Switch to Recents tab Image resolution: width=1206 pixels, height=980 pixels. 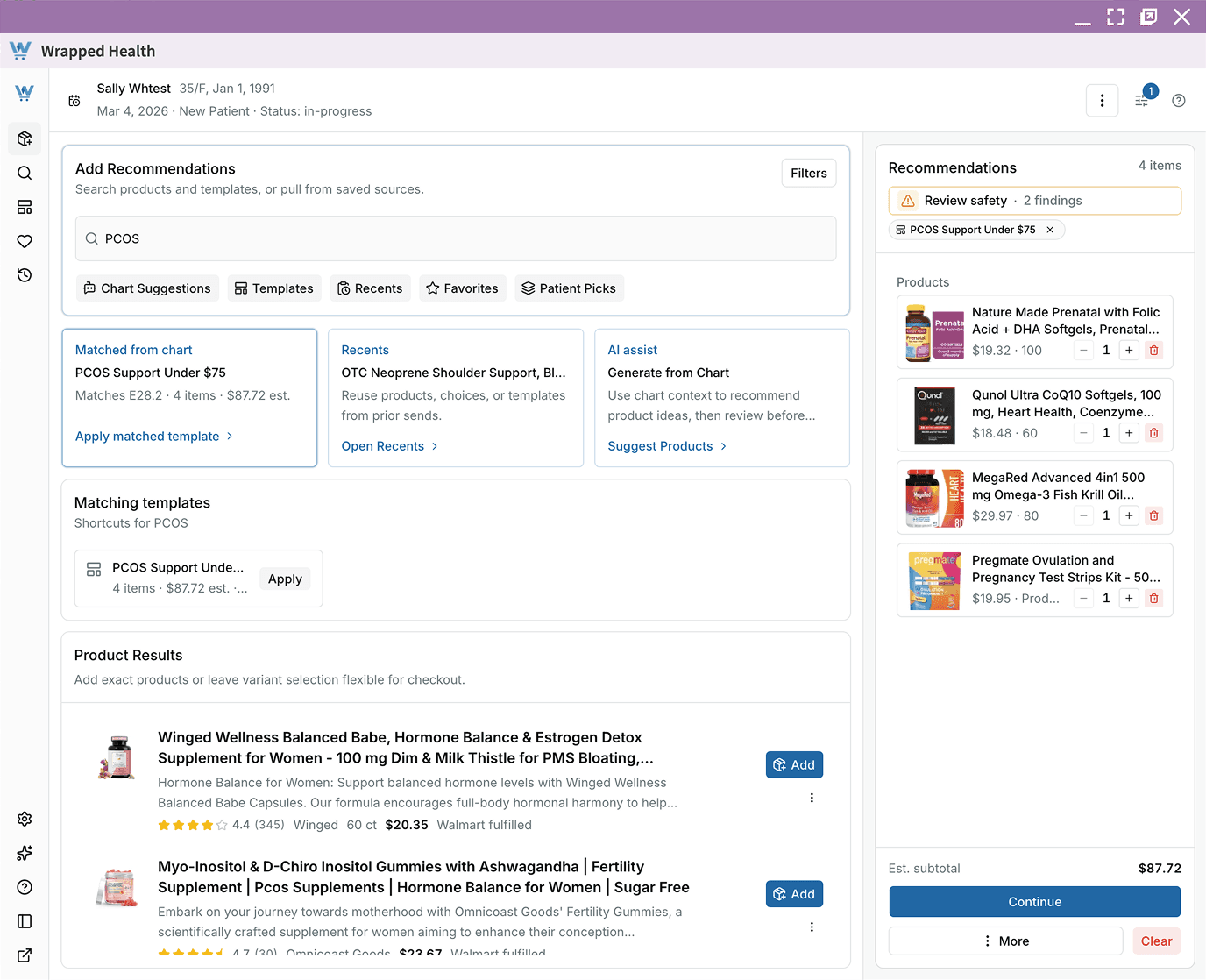(370, 288)
